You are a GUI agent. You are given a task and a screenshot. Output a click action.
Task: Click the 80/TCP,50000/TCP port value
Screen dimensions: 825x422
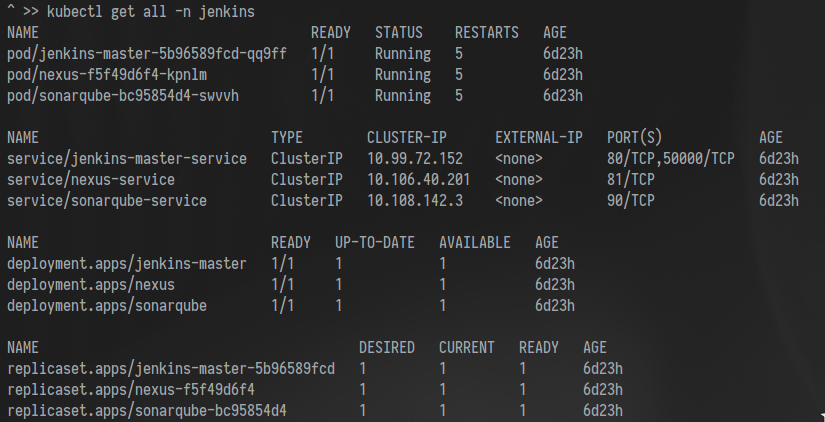(x=670, y=159)
